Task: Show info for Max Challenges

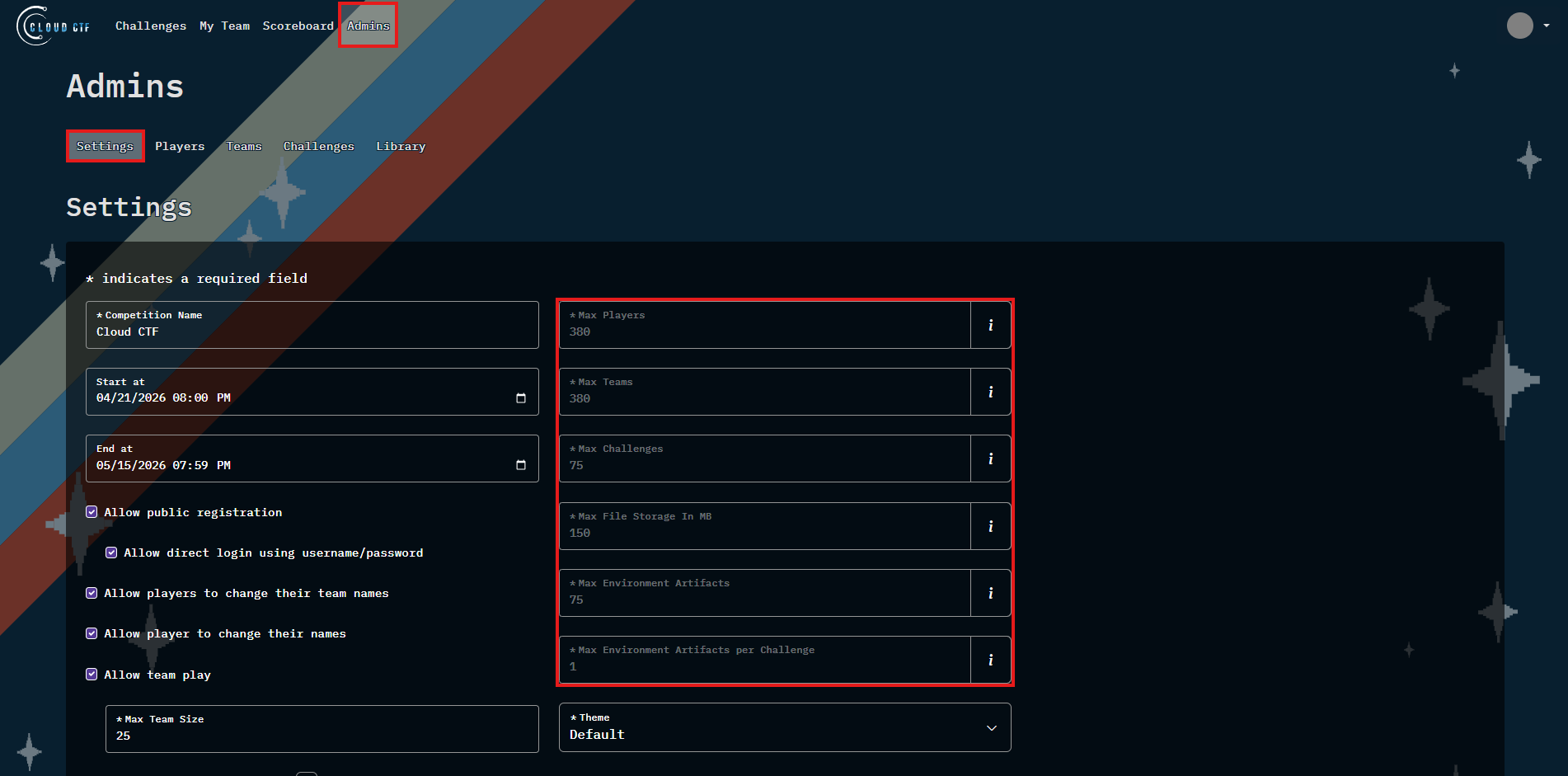Action: click(990, 459)
